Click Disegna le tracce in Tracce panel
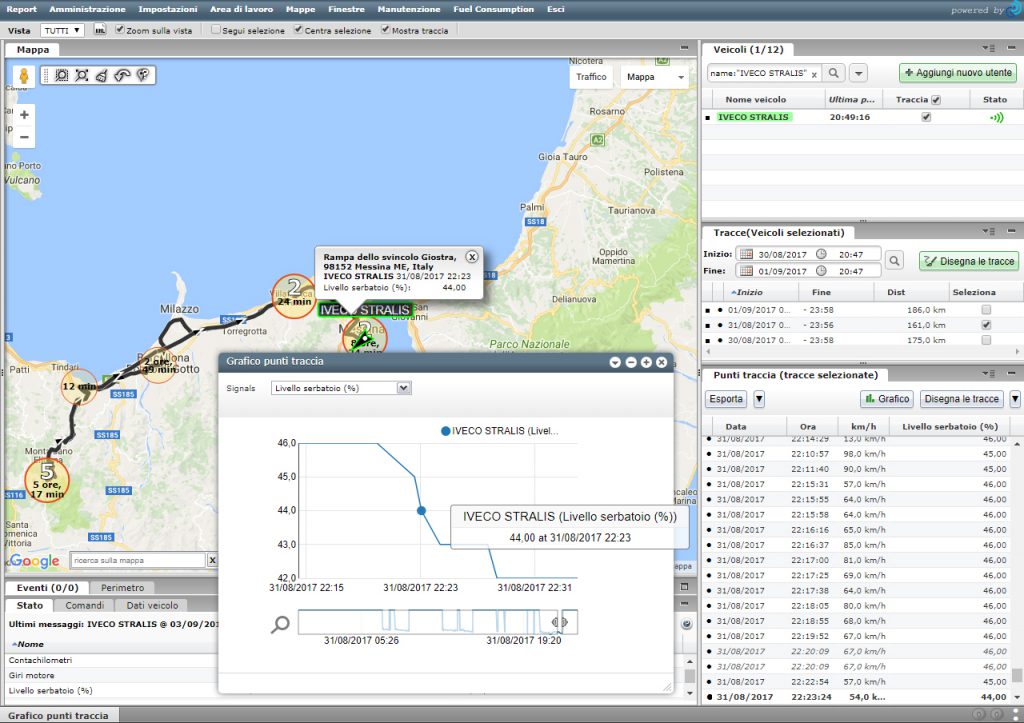This screenshot has width=1024, height=723. pyautogui.click(x=970, y=261)
